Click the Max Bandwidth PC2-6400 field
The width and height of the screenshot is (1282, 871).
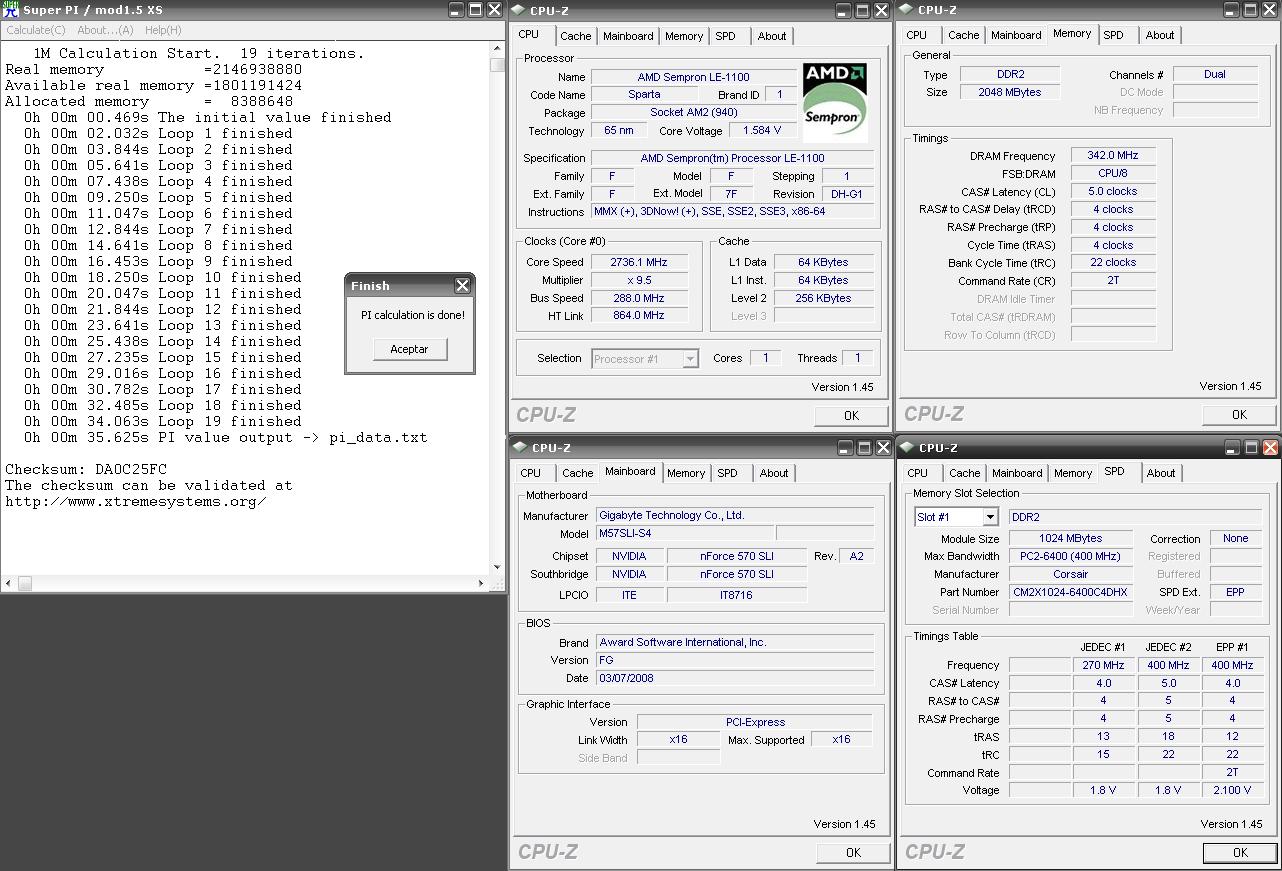(x=1071, y=556)
